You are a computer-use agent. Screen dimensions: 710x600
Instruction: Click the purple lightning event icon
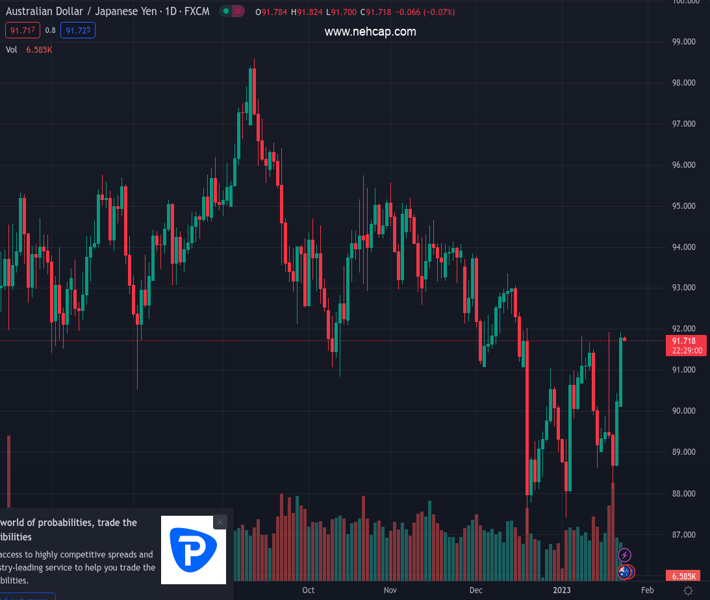tap(625, 555)
